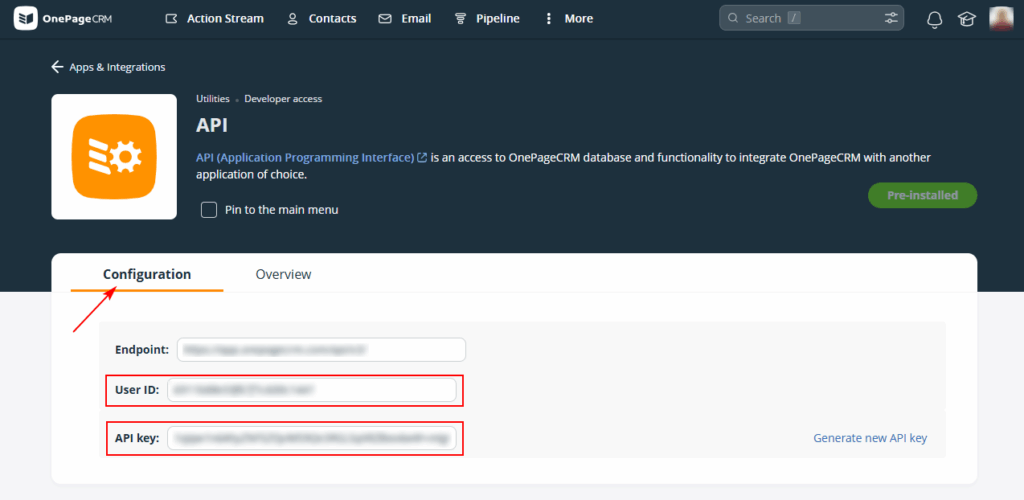This screenshot has width=1024, height=500.
Task: Click the search filter sliders icon
Action: [891, 18]
